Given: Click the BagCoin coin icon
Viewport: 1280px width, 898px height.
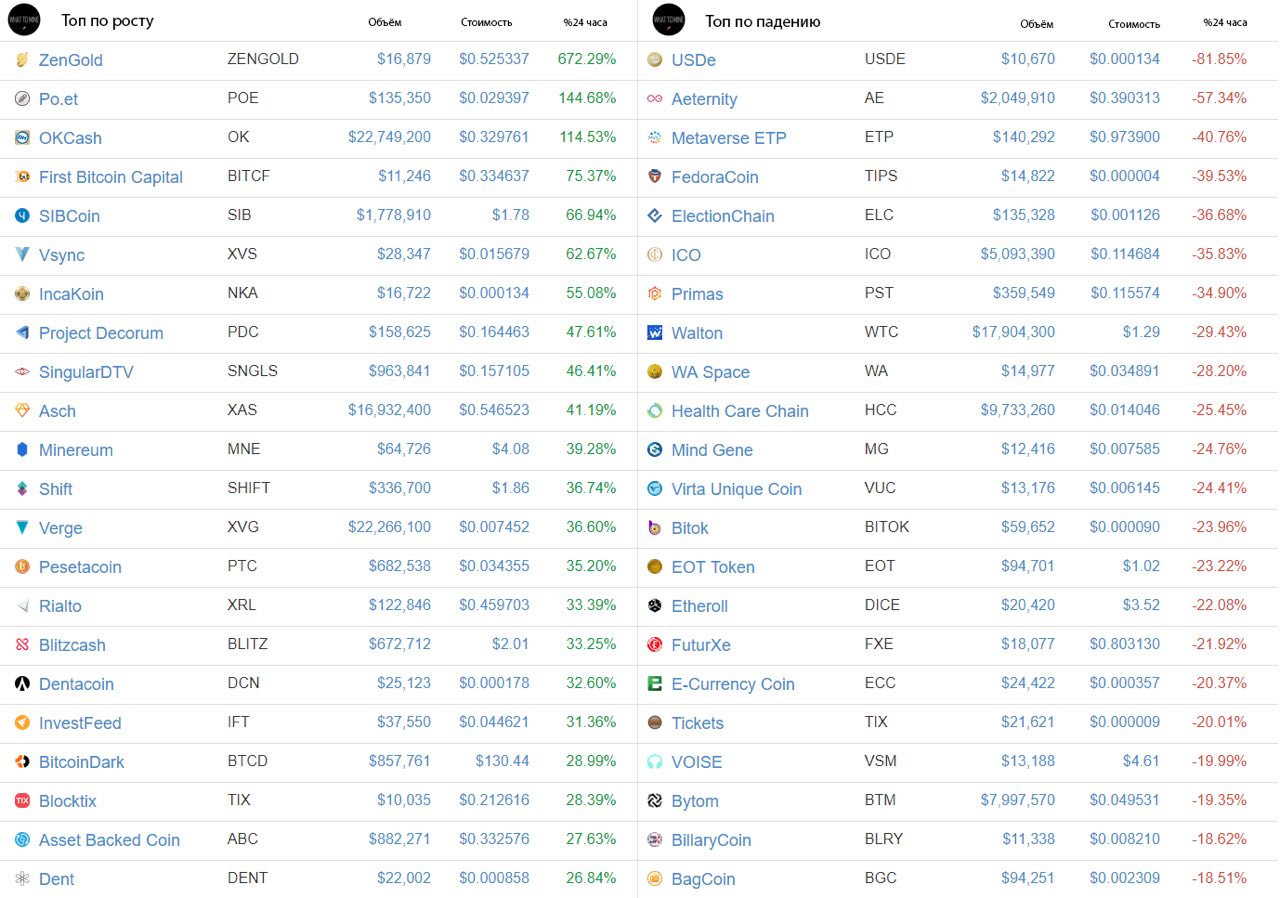Looking at the screenshot, I should tap(655, 879).
